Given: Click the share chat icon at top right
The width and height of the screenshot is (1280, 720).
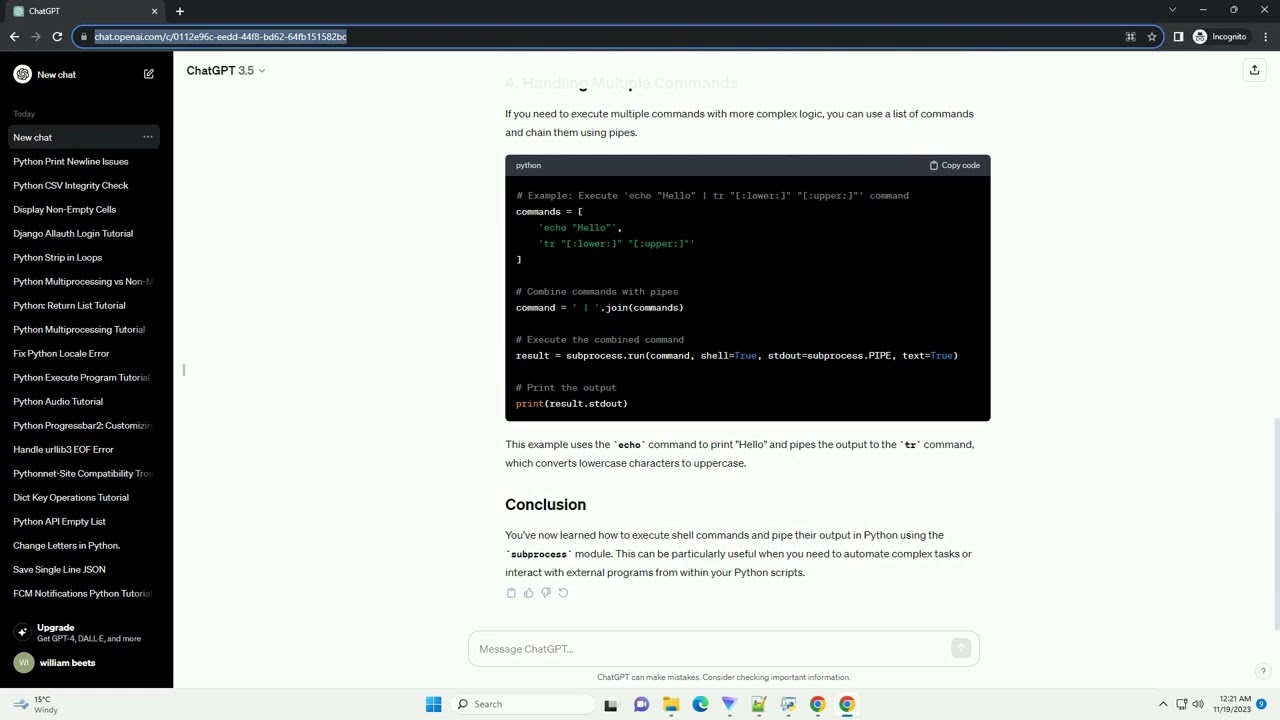Looking at the screenshot, I should click(x=1254, y=70).
